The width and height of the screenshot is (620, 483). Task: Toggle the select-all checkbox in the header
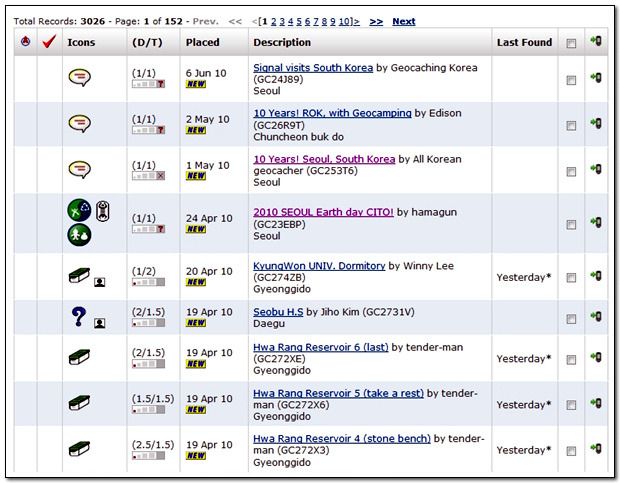pos(571,43)
